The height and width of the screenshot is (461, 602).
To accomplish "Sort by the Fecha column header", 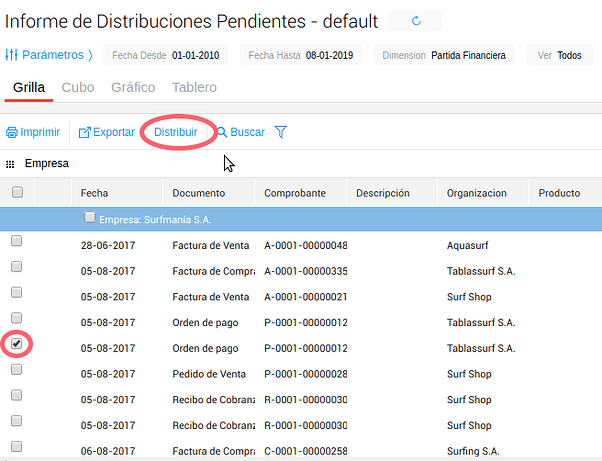I will (x=94, y=193).
